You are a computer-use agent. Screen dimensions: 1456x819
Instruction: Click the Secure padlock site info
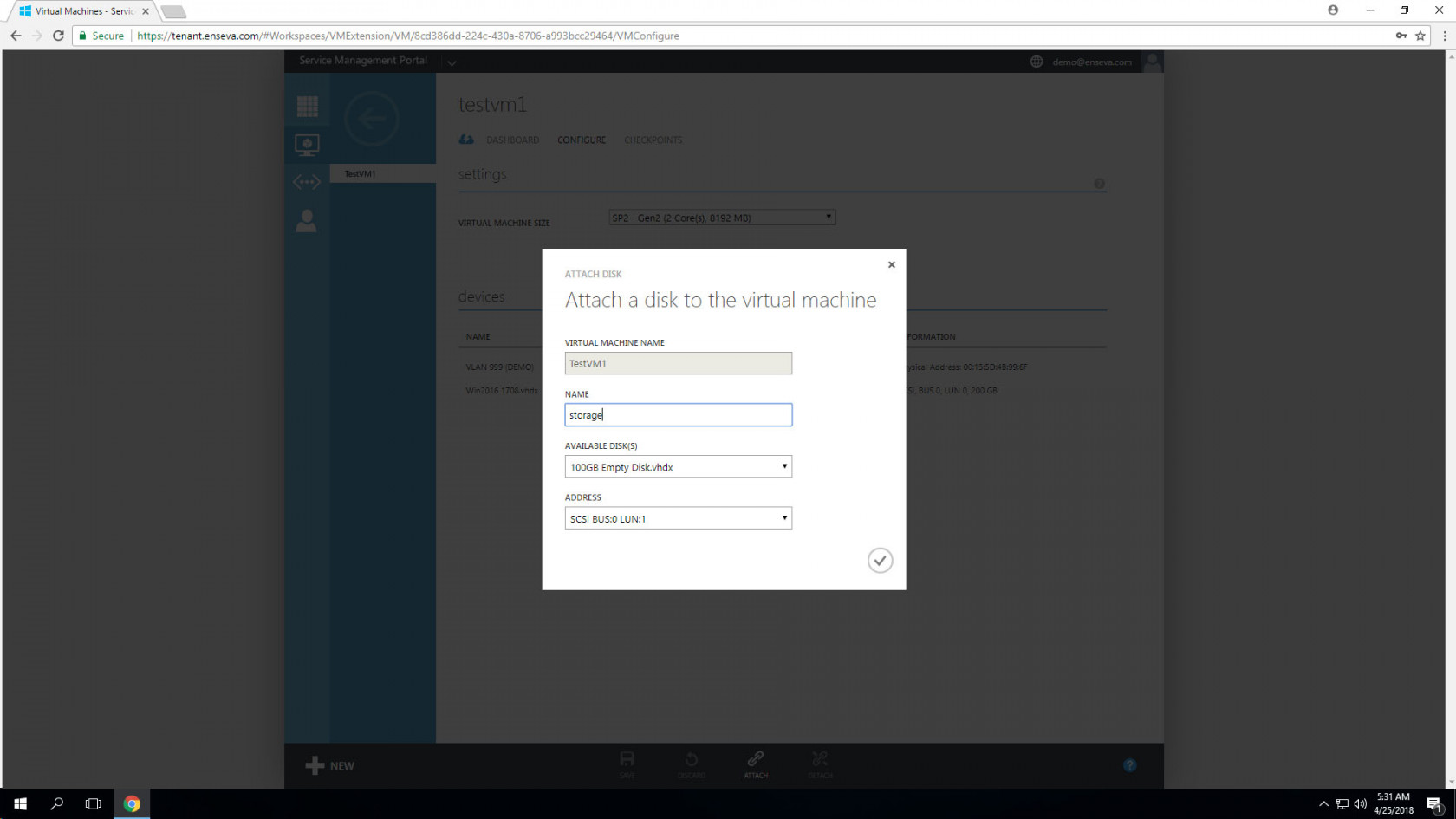[101, 36]
